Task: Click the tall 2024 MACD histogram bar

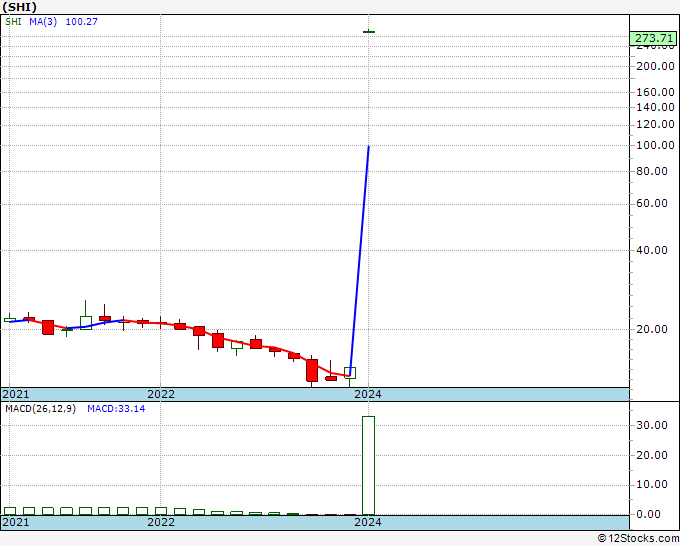Action: pyautogui.click(x=369, y=465)
